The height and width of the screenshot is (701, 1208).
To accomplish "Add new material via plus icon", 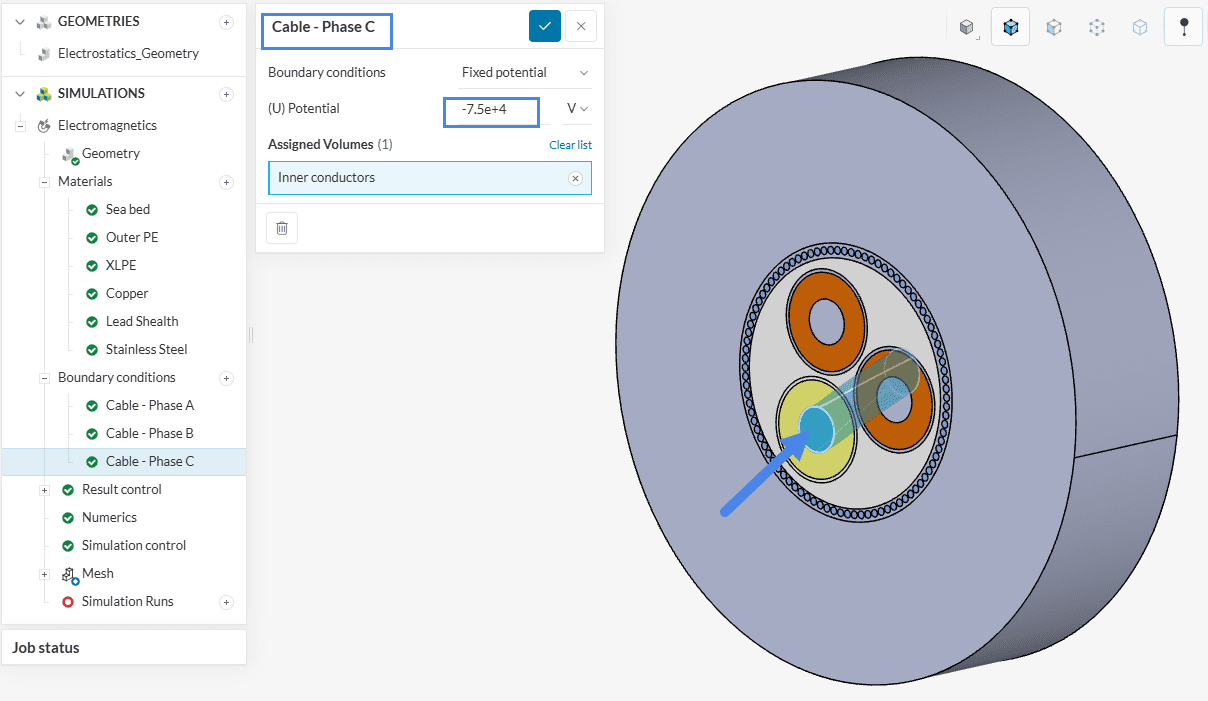I will click(x=226, y=182).
